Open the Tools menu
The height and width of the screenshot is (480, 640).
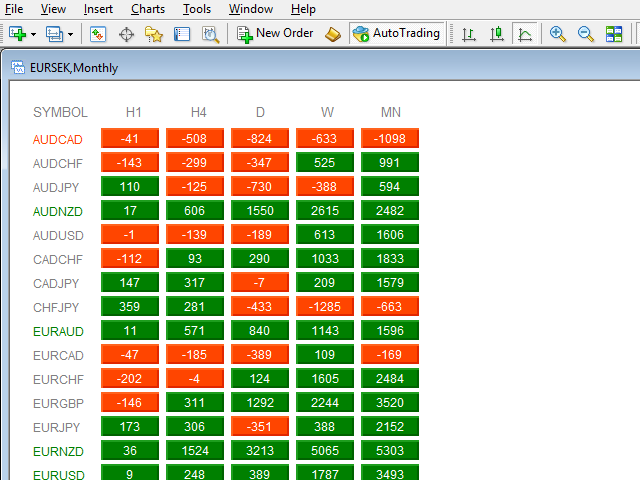[x=197, y=9]
